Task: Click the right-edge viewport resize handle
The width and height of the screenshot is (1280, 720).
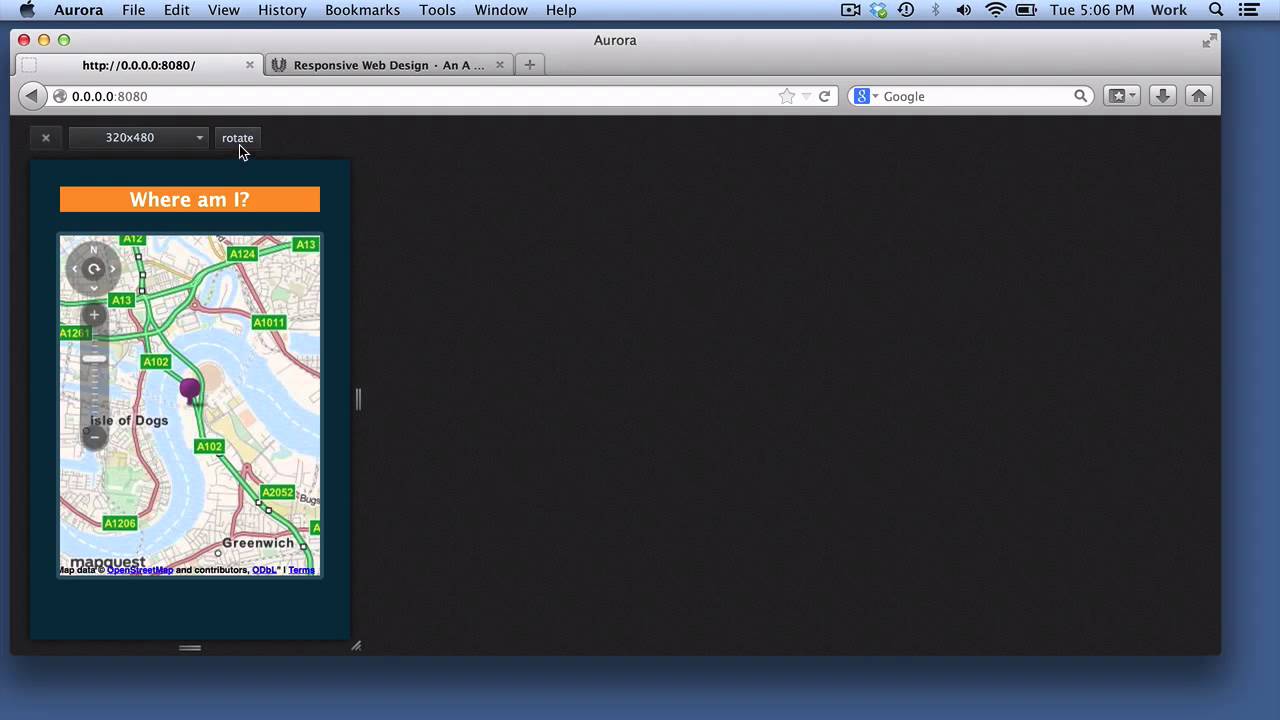Action: coord(358,400)
